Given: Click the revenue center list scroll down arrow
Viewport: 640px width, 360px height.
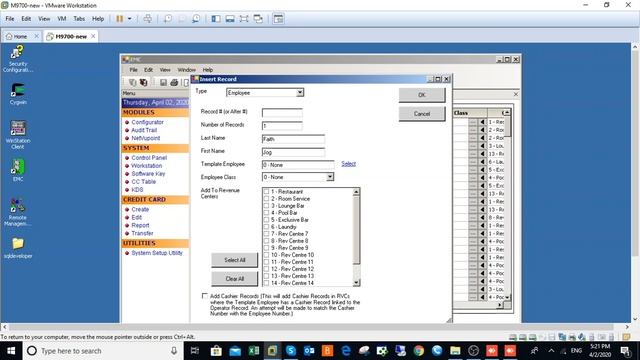Looking at the screenshot, I should coord(356,282).
